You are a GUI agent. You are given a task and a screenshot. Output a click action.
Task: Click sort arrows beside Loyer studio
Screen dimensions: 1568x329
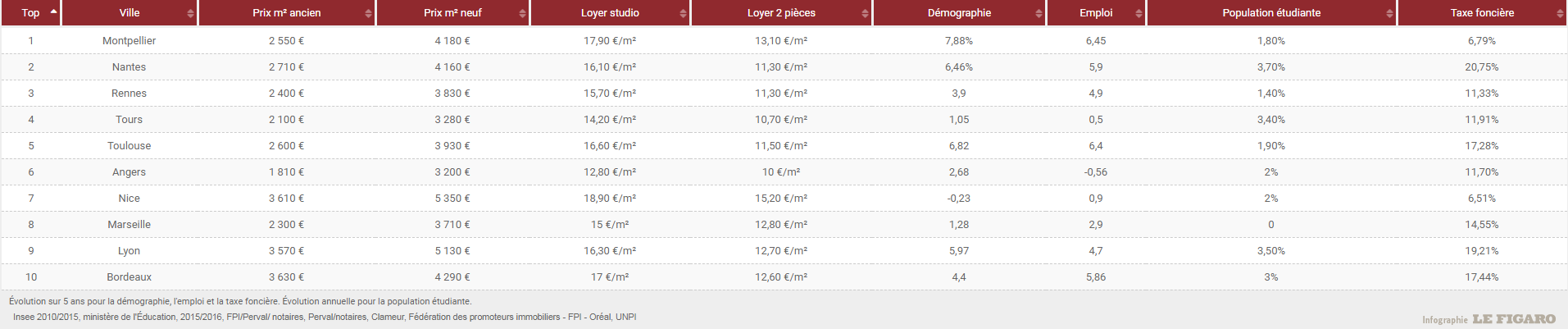pyautogui.click(x=683, y=13)
